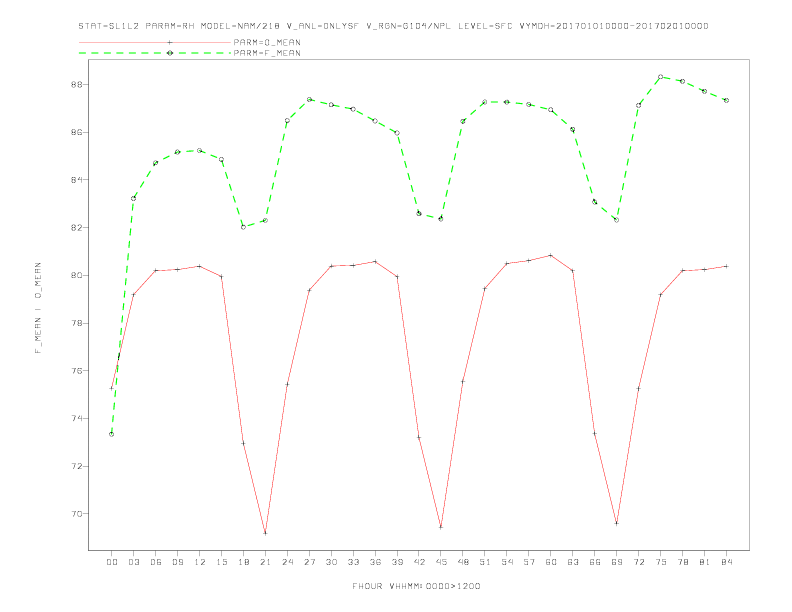Click x-axis tick label 21
792x612 pixels.
point(265,562)
